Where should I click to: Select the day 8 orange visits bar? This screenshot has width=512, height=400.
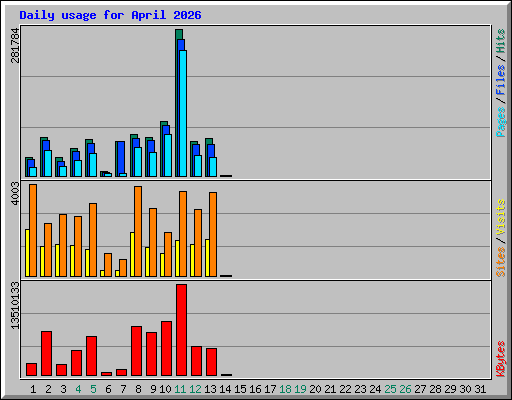tap(138, 231)
